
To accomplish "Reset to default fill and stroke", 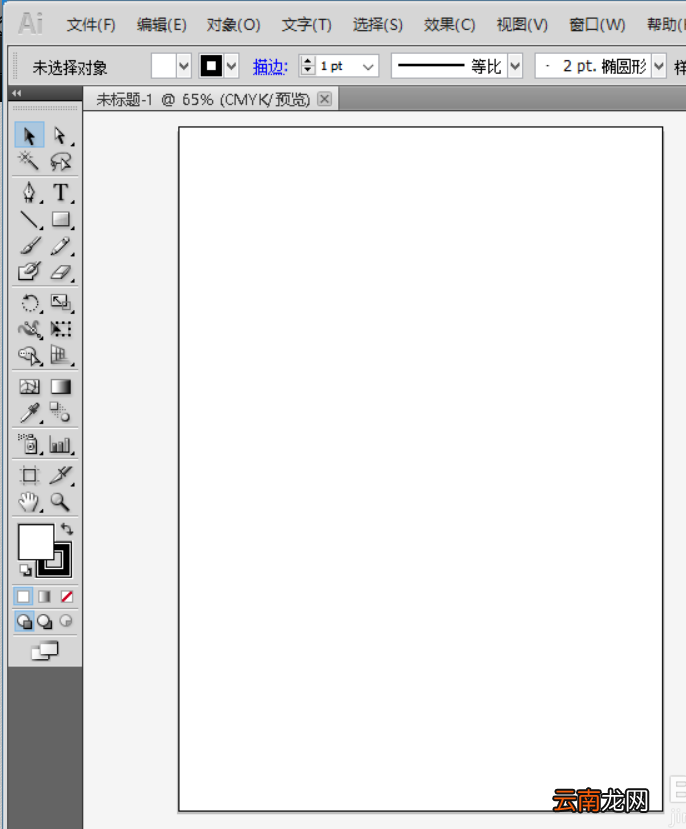I will [25, 570].
